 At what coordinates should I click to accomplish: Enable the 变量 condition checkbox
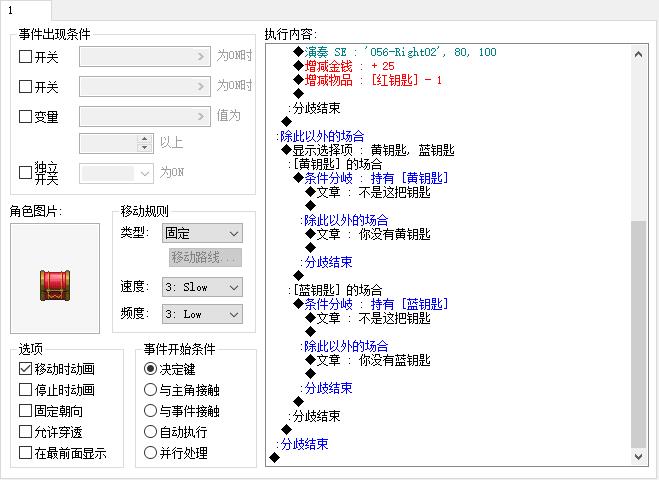tap(25, 116)
